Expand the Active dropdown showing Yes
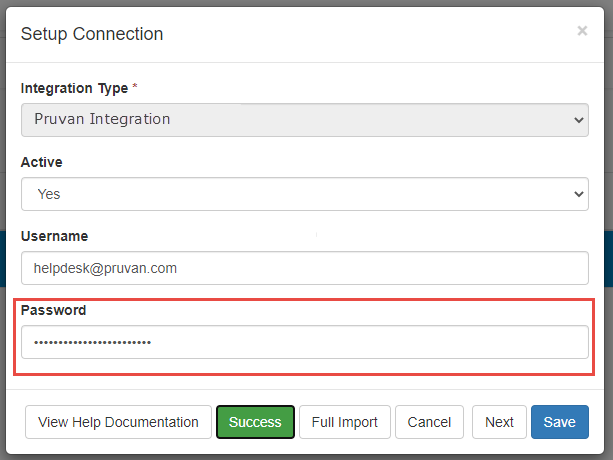The width and height of the screenshot is (613, 460). pos(304,194)
